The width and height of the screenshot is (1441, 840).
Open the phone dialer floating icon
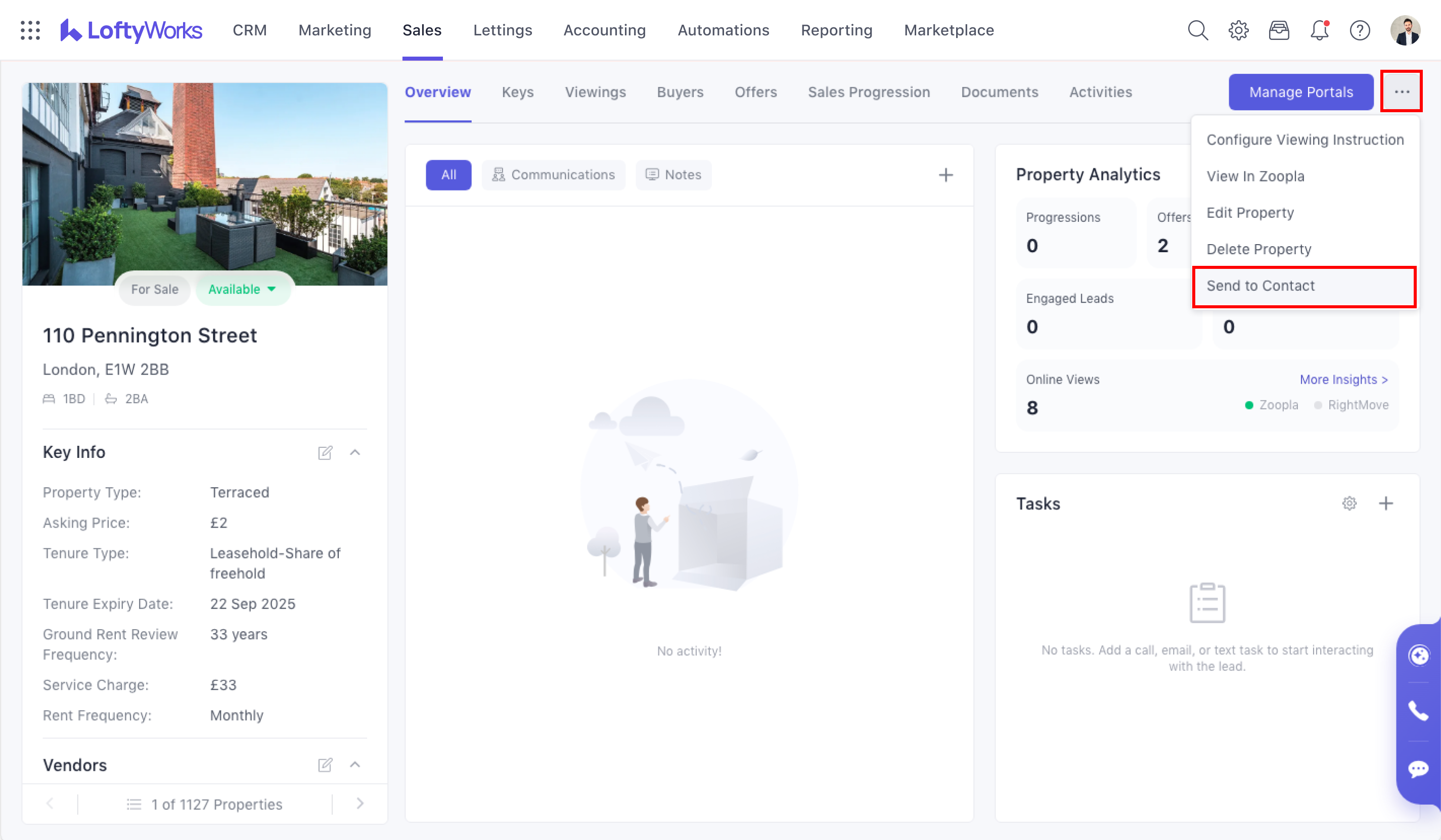tap(1418, 711)
